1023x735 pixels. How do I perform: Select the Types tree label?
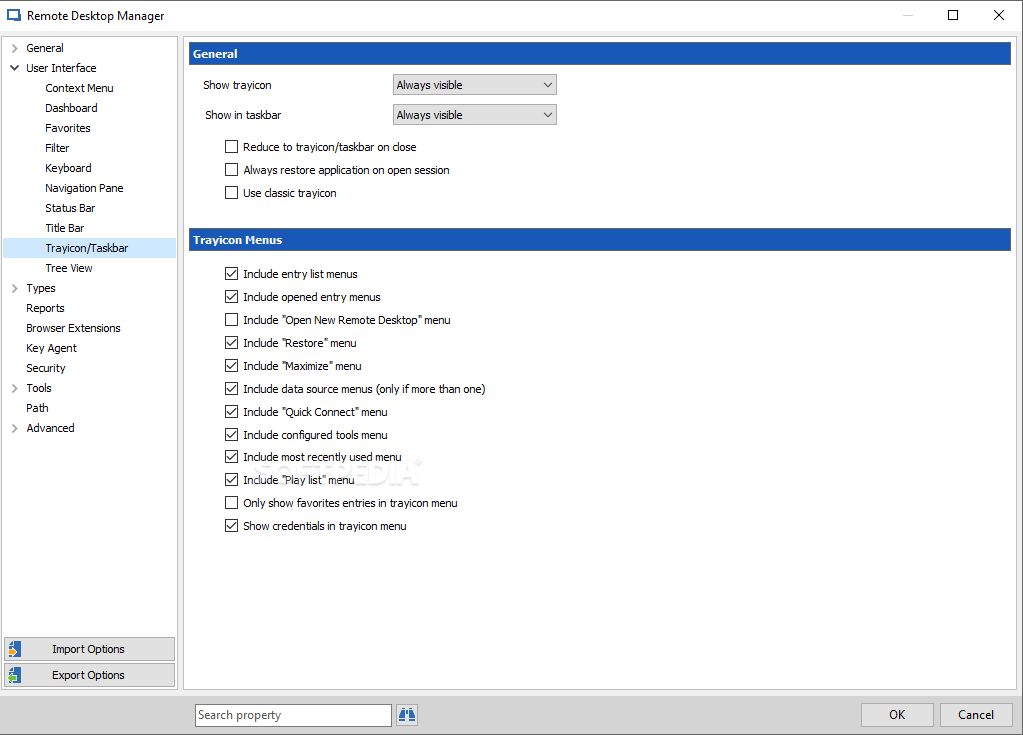[40, 288]
